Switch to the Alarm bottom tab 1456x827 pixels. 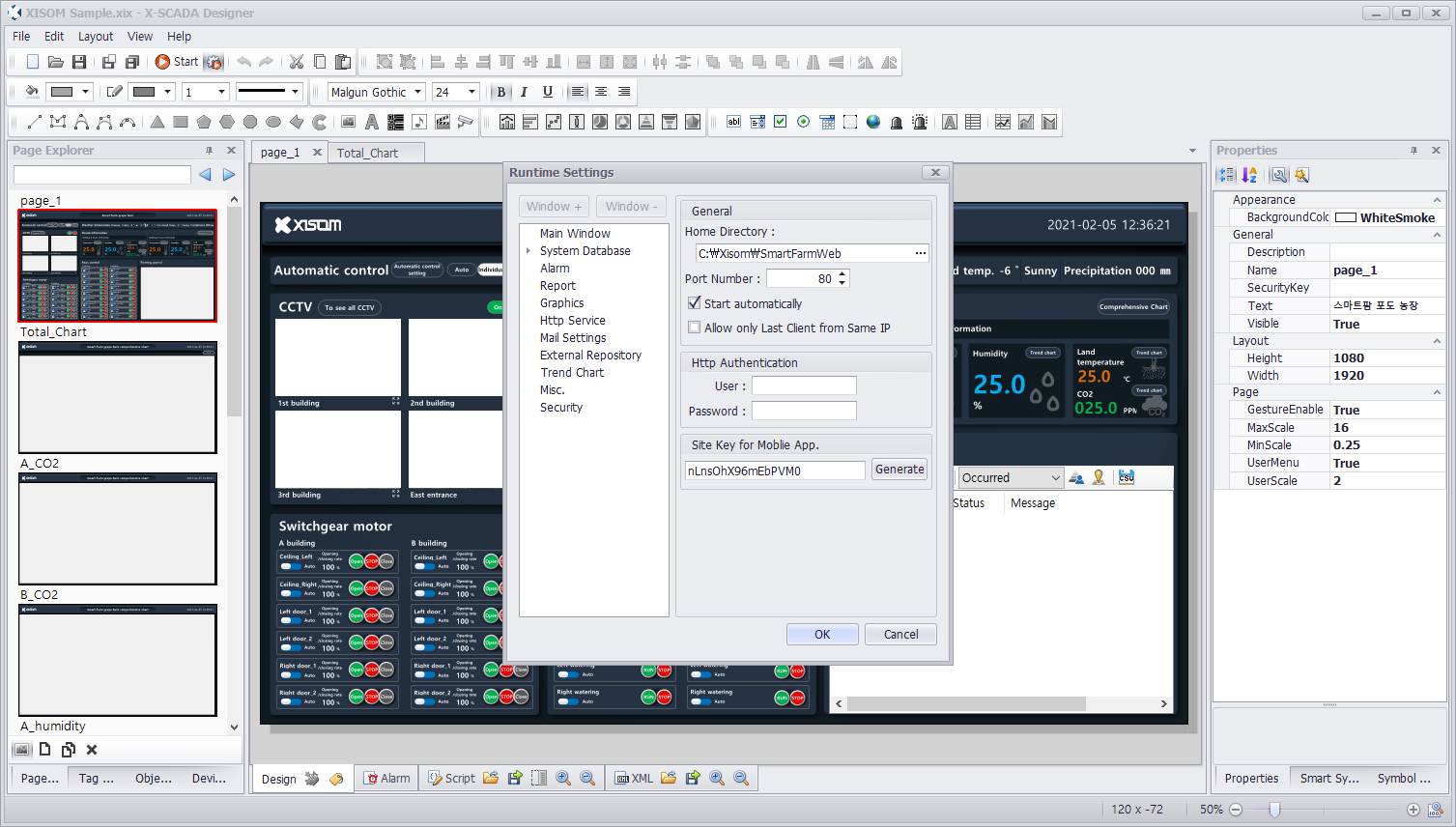pos(386,779)
